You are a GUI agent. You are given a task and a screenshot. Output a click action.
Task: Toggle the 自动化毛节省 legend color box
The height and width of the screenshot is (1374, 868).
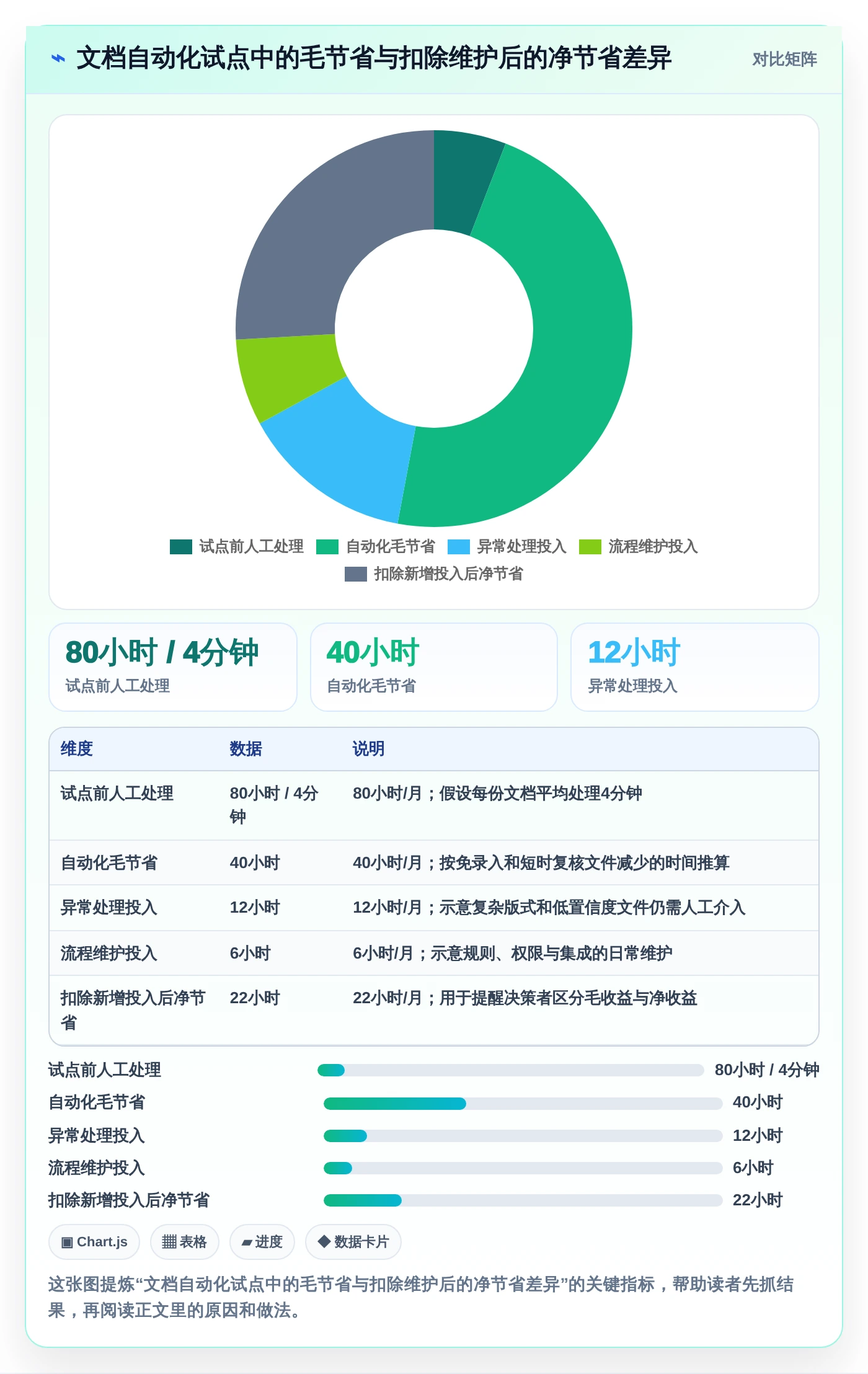[x=327, y=546]
